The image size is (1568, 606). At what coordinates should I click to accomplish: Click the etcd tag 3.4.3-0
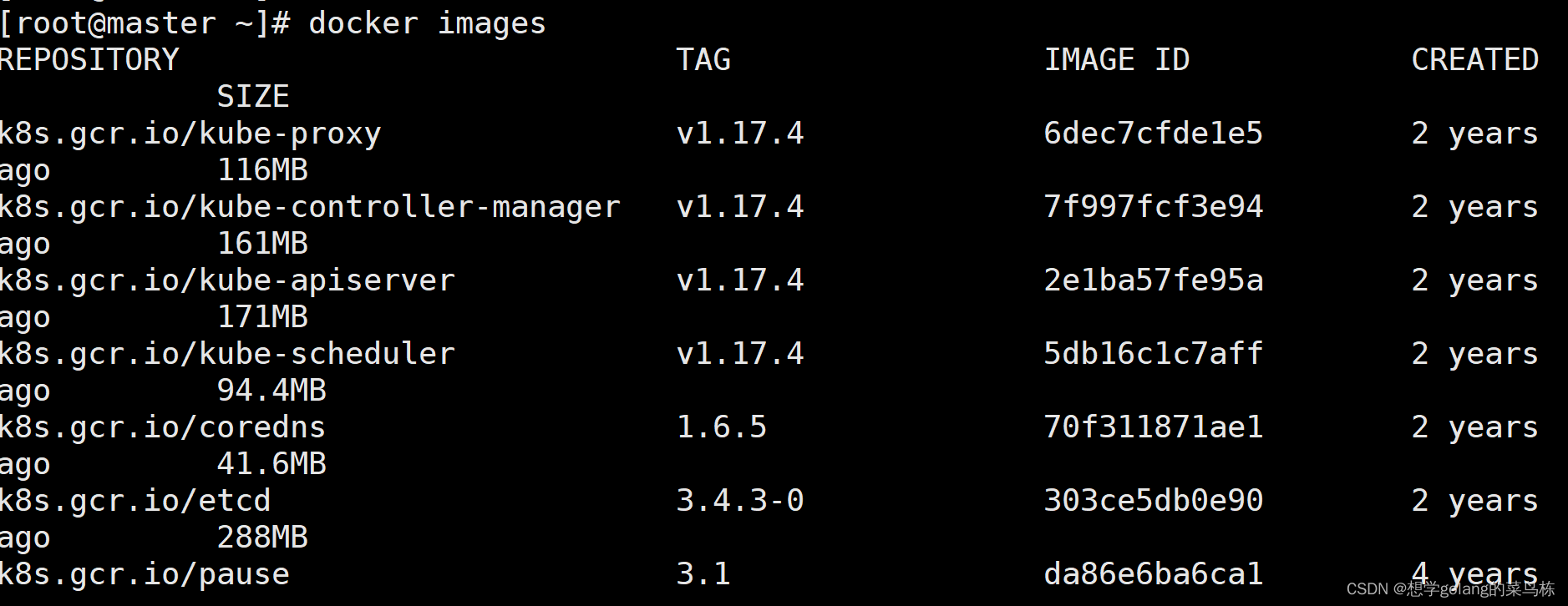(x=740, y=501)
